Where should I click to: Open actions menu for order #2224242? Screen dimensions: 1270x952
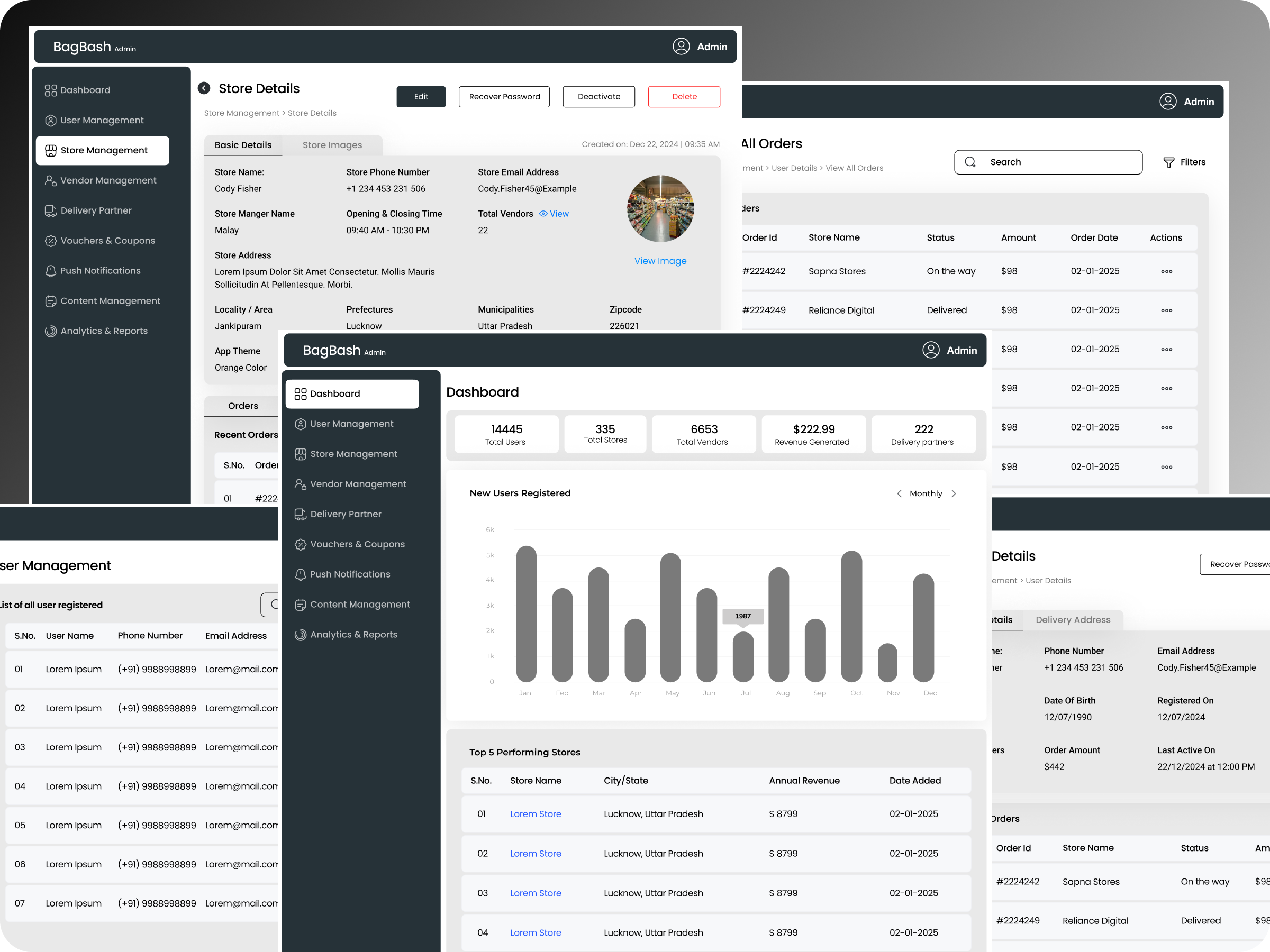[x=1166, y=271]
